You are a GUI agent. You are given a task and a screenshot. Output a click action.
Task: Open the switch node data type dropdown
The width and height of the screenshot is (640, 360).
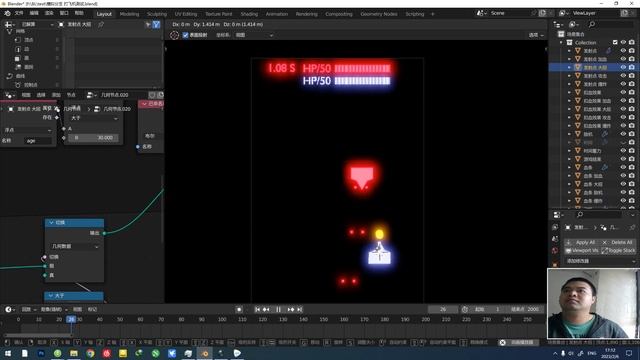click(75, 247)
